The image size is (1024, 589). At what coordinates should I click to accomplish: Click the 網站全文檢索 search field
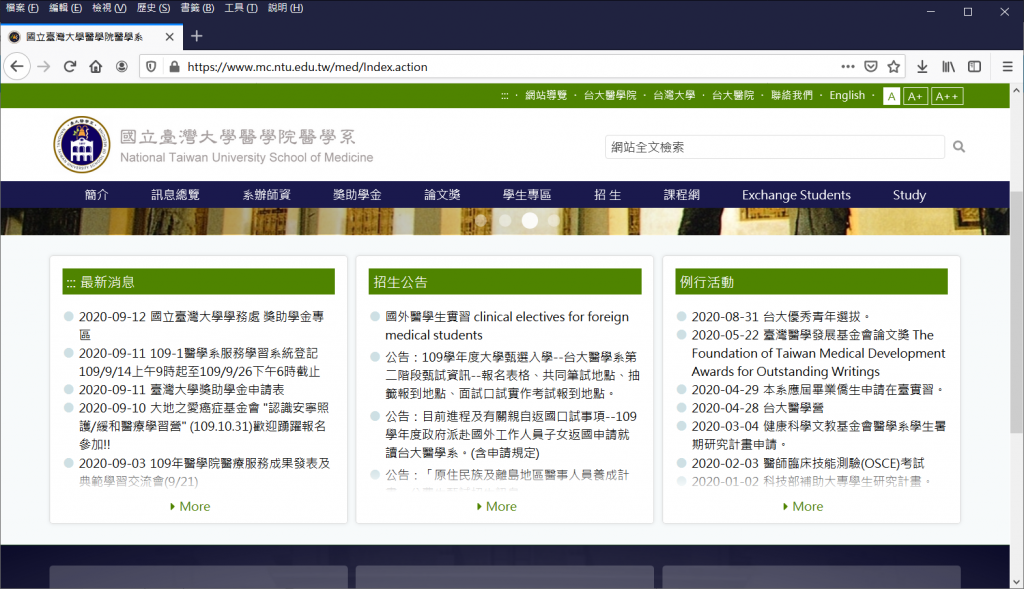coord(775,147)
